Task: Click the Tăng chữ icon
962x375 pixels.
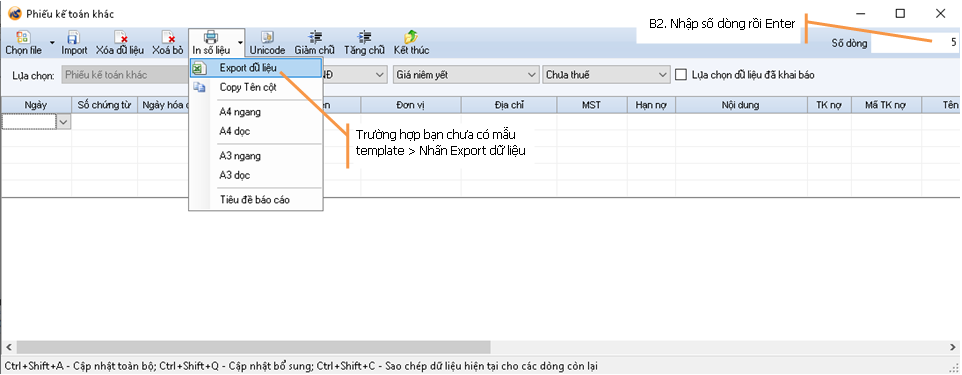Action: (x=364, y=37)
